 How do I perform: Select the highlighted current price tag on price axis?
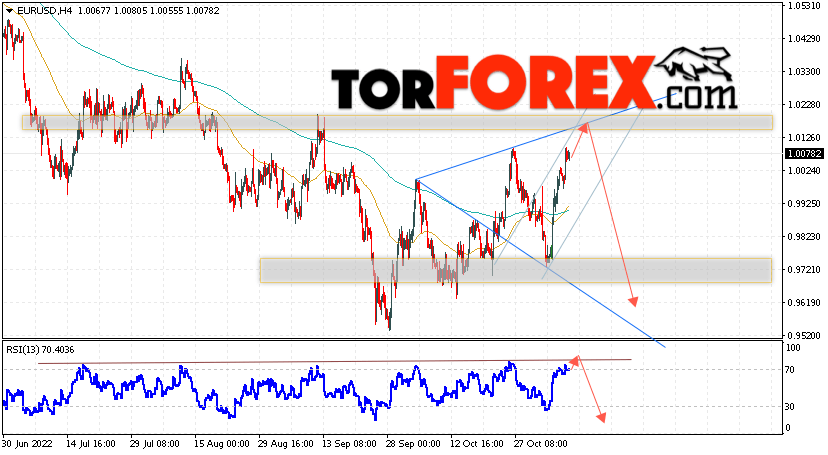(x=804, y=154)
